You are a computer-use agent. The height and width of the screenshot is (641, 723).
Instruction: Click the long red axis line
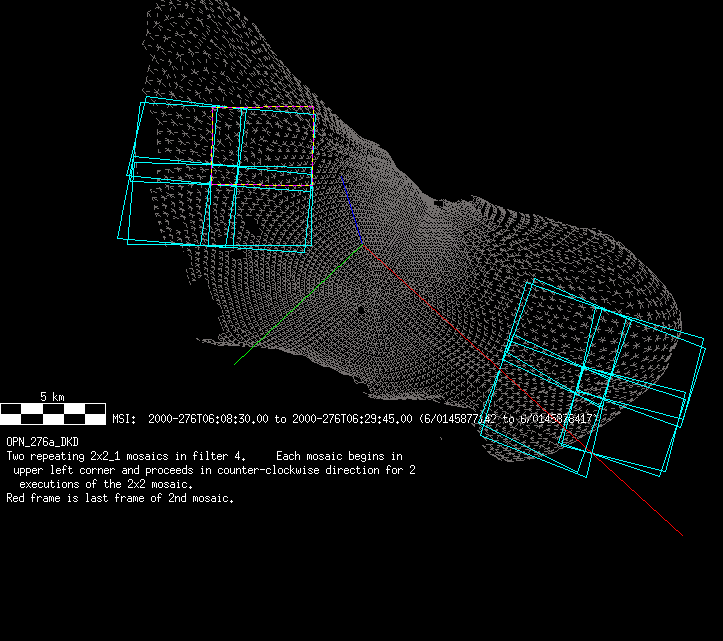(522, 390)
